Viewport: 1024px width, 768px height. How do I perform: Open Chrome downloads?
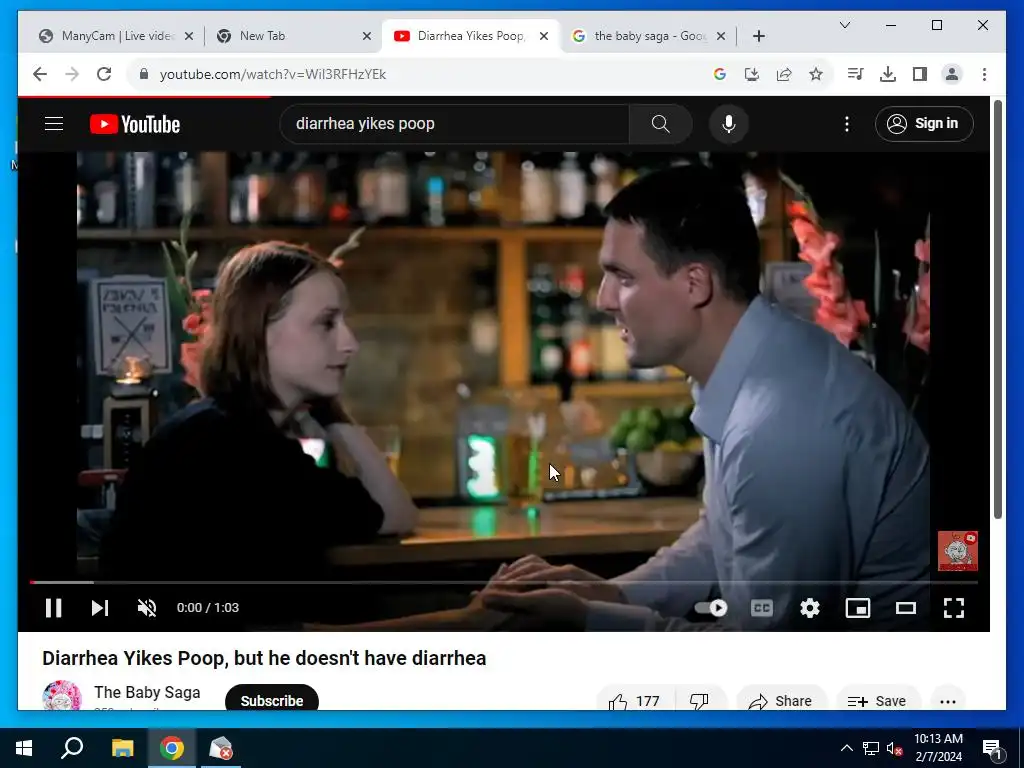click(x=888, y=74)
